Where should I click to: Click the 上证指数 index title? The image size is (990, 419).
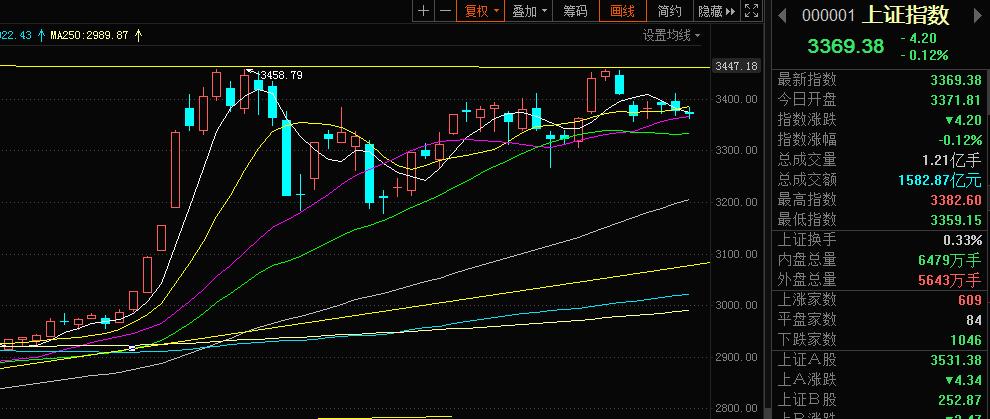pos(905,14)
